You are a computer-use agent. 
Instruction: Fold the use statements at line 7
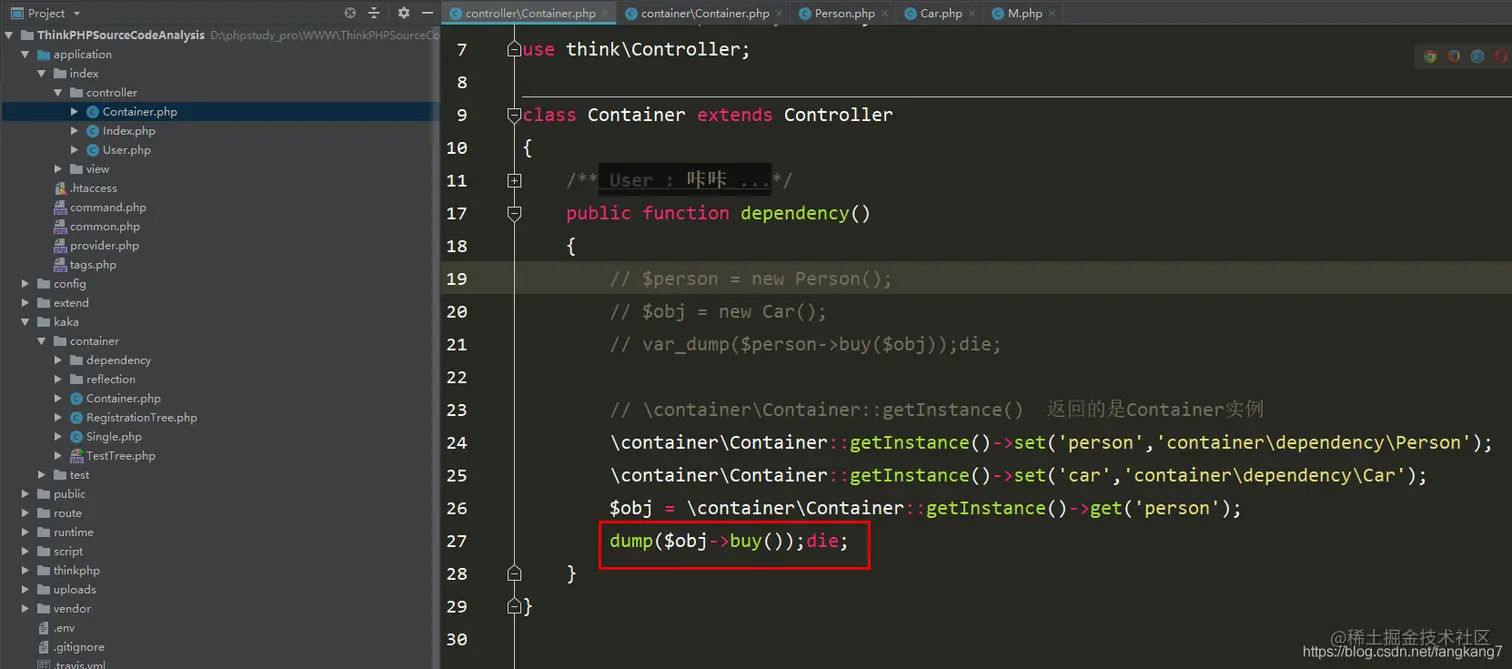pyautogui.click(x=514, y=49)
